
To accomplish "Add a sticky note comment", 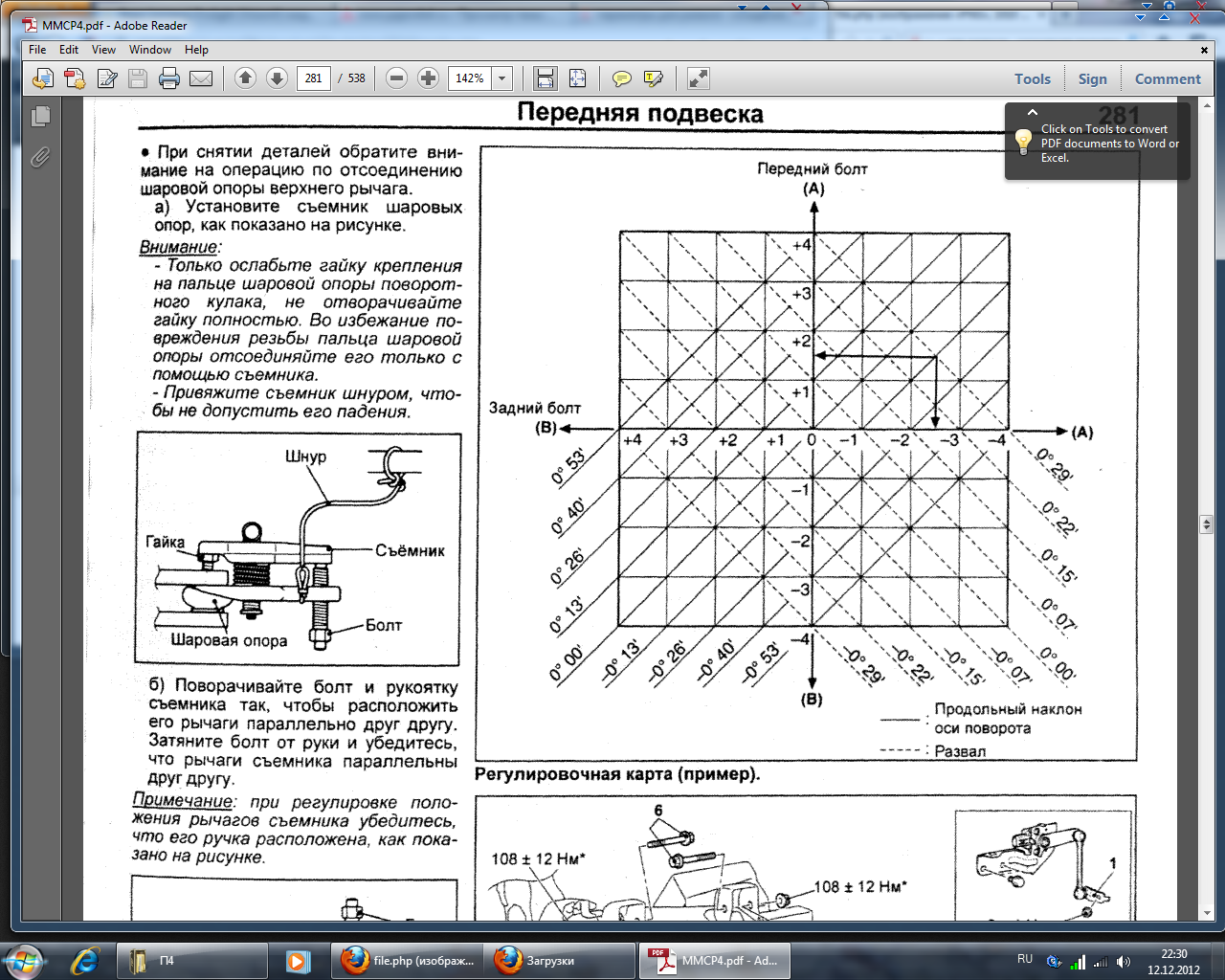I will point(622,78).
